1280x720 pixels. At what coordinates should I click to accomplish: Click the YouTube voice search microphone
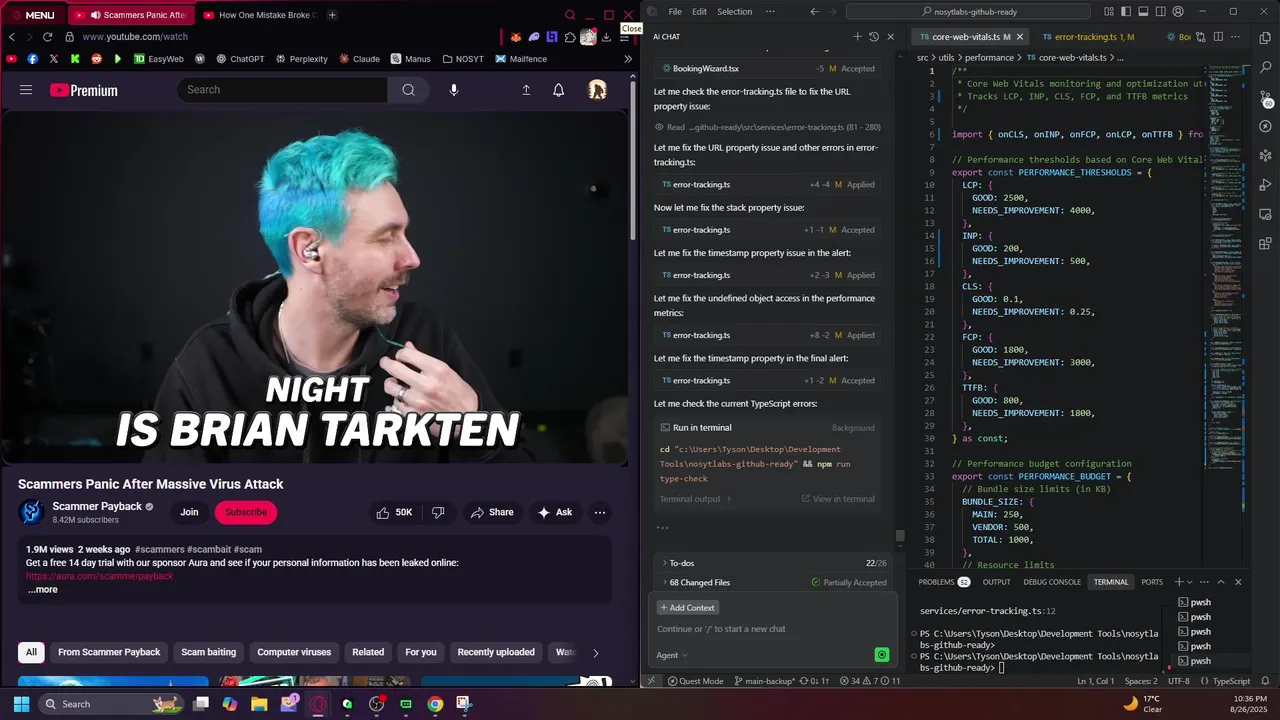[x=454, y=90]
